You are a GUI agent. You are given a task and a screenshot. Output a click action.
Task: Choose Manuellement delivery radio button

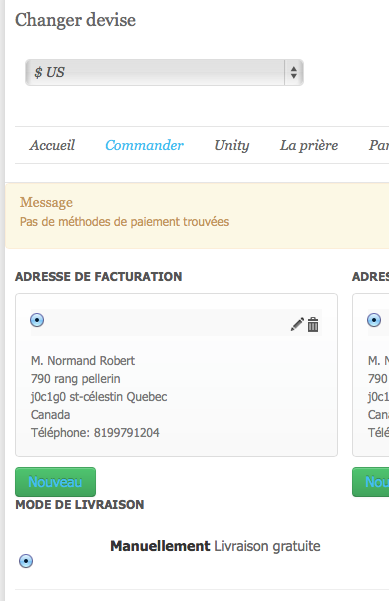coord(26,561)
